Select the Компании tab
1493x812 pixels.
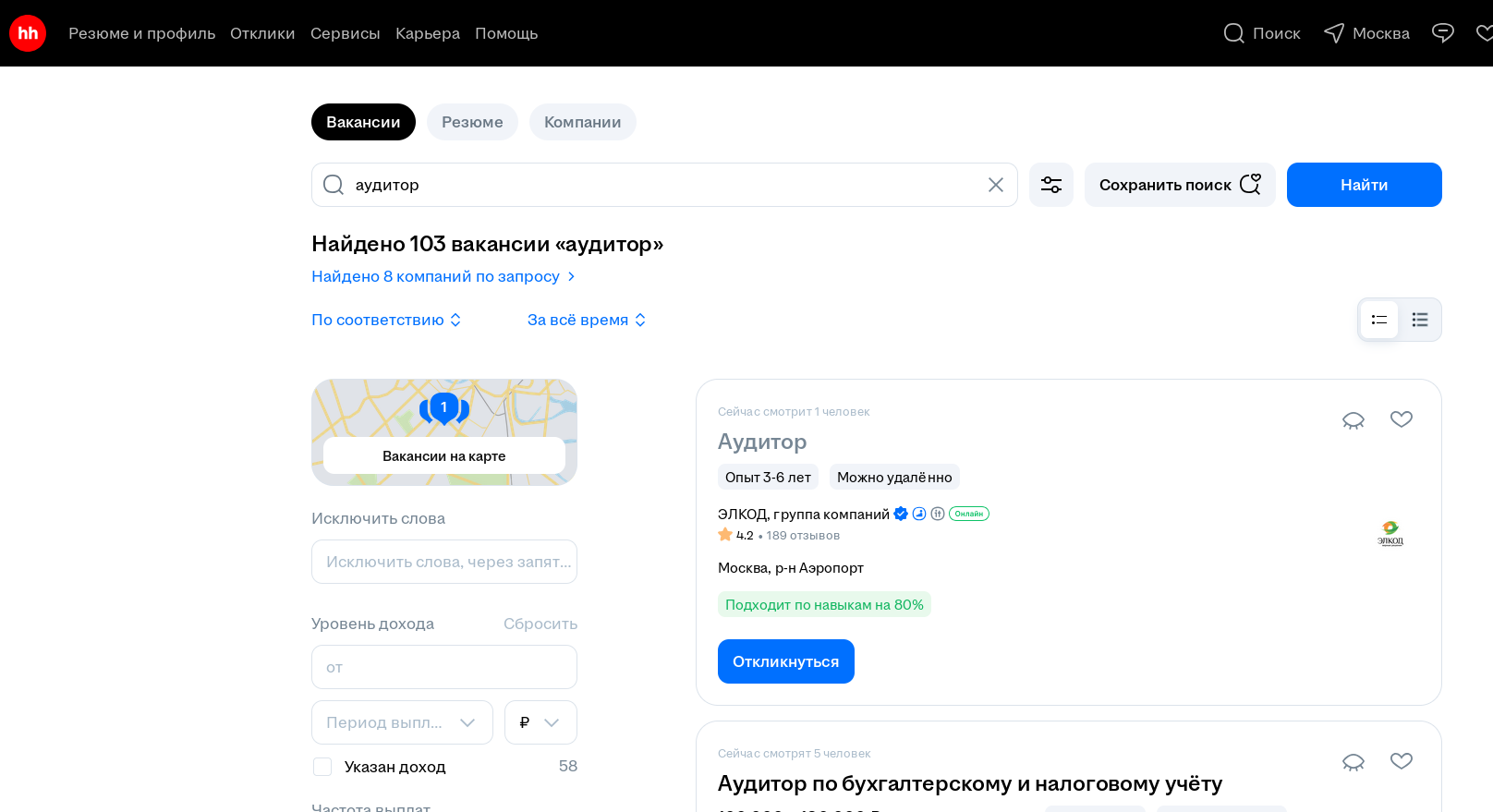tap(582, 122)
